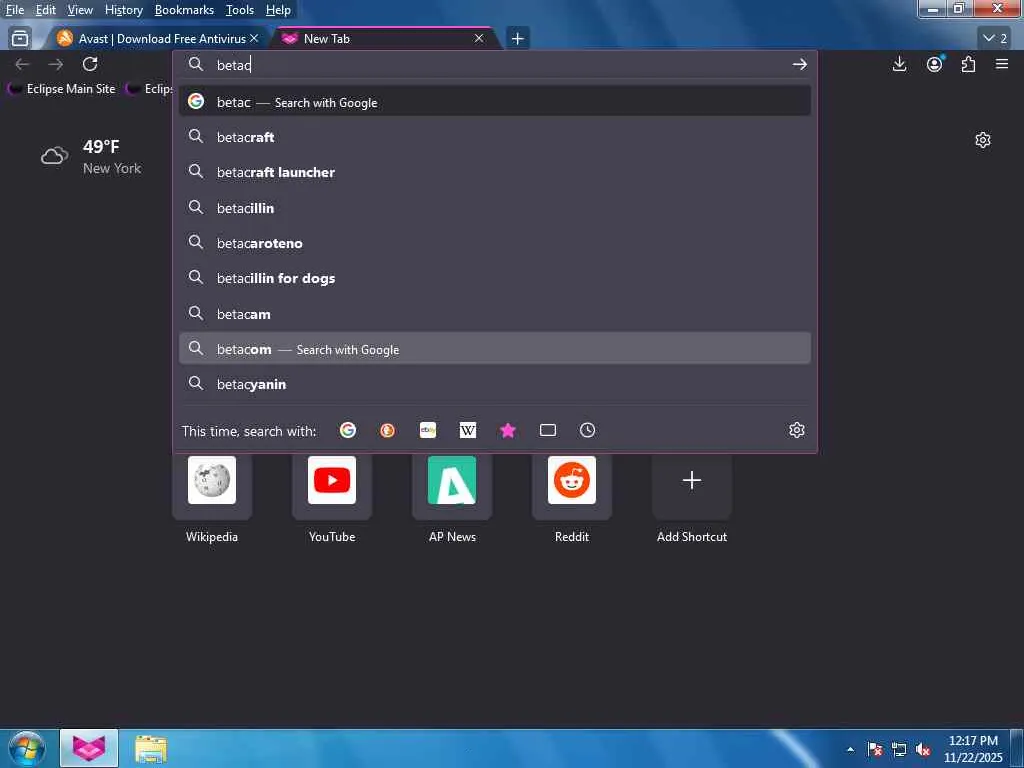Open the File menu
1024x768 pixels.
coord(14,10)
